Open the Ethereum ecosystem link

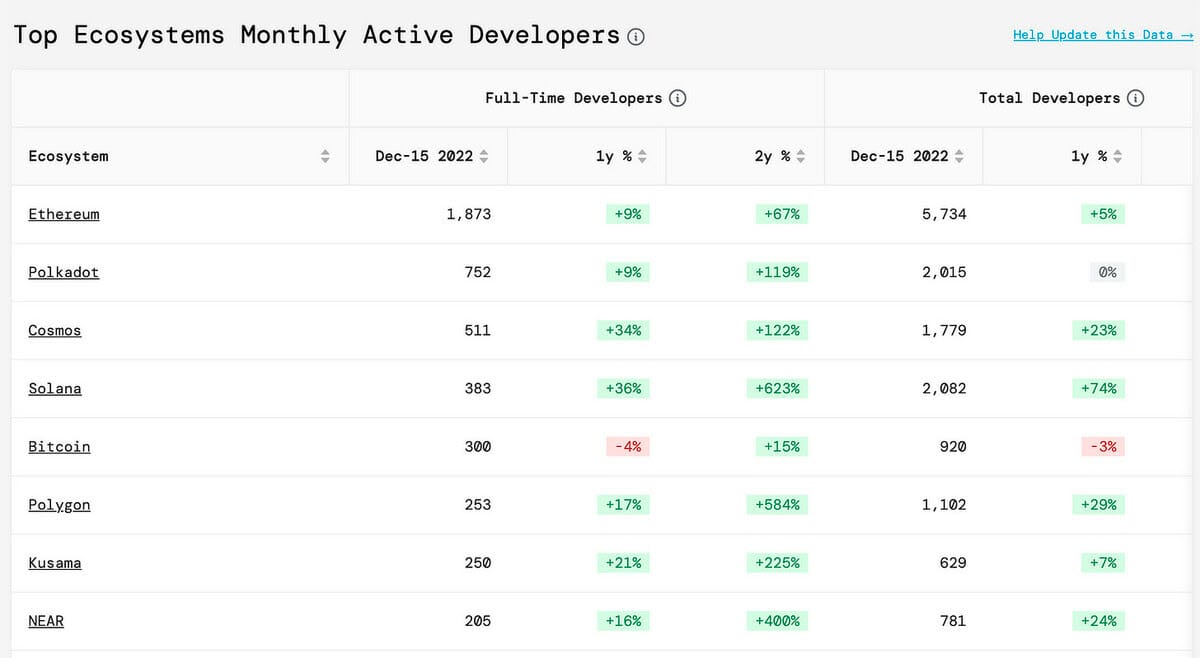[x=64, y=214]
